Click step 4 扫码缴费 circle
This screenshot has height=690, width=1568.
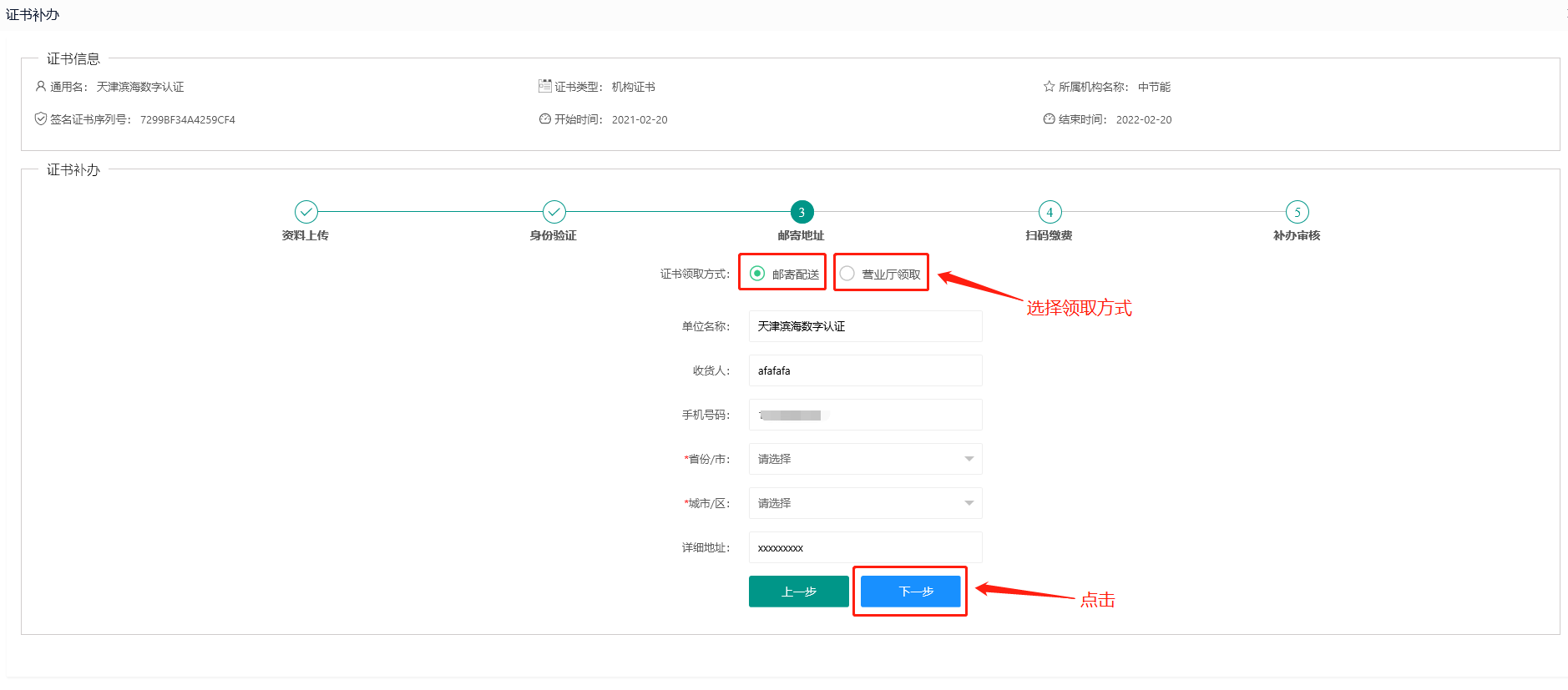click(1050, 212)
